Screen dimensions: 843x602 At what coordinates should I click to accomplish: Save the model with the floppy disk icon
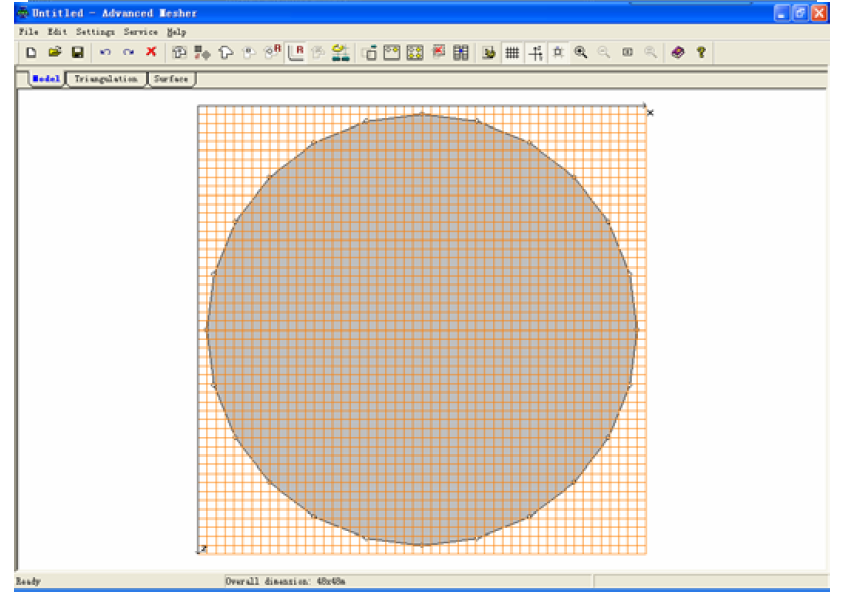pos(77,52)
